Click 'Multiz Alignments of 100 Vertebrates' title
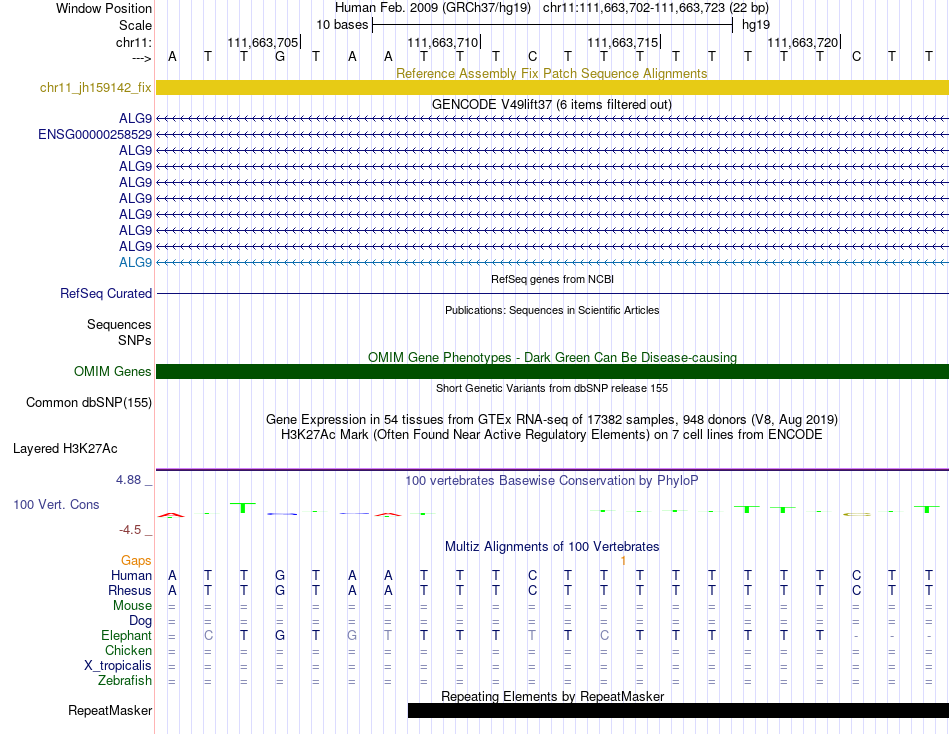This screenshot has width=950, height=734. 552,547
